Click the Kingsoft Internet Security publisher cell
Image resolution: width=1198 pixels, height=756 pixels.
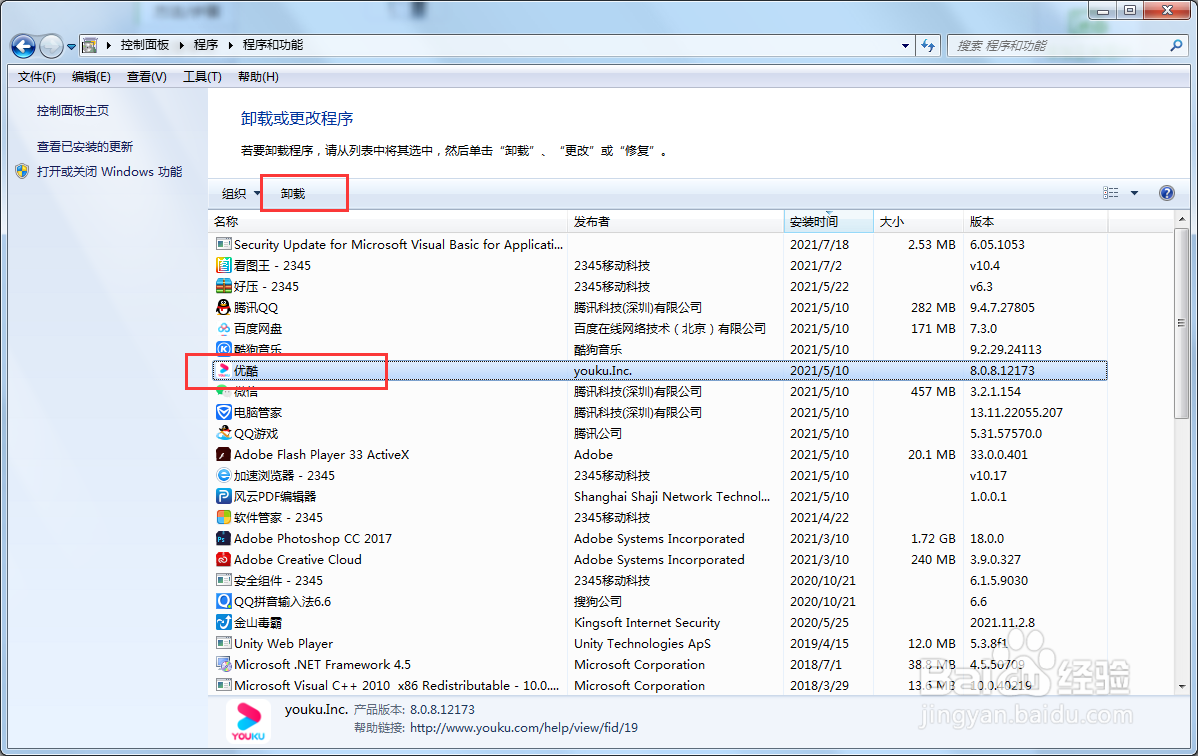tap(647, 623)
